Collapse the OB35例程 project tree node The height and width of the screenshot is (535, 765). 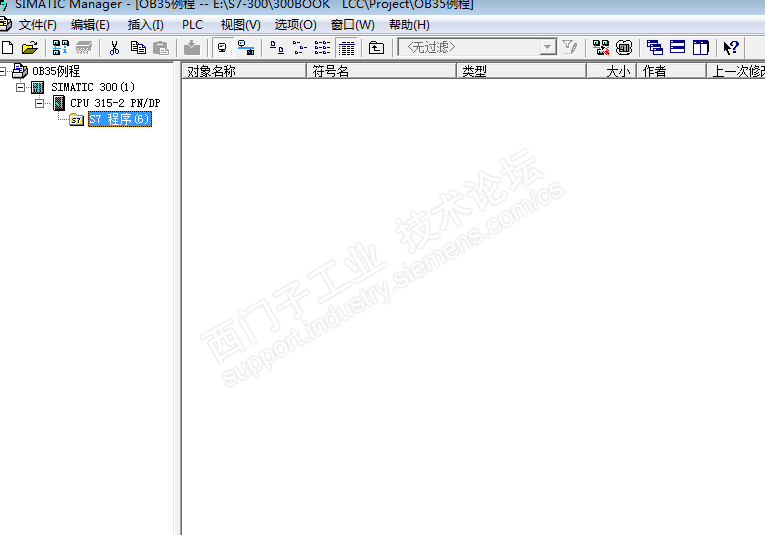(2, 72)
